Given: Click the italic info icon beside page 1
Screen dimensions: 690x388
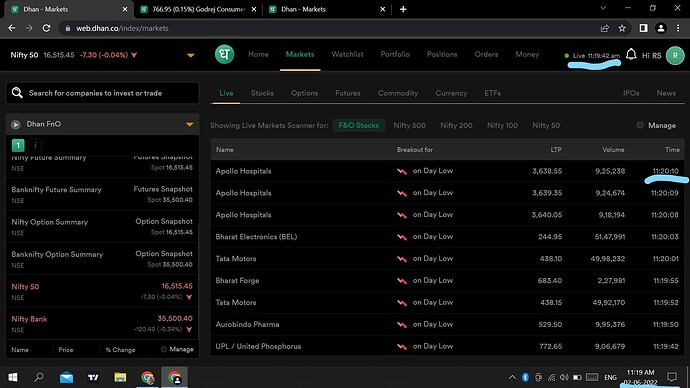Looking at the screenshot, I should pyautogui.click(x=35, y=145).
